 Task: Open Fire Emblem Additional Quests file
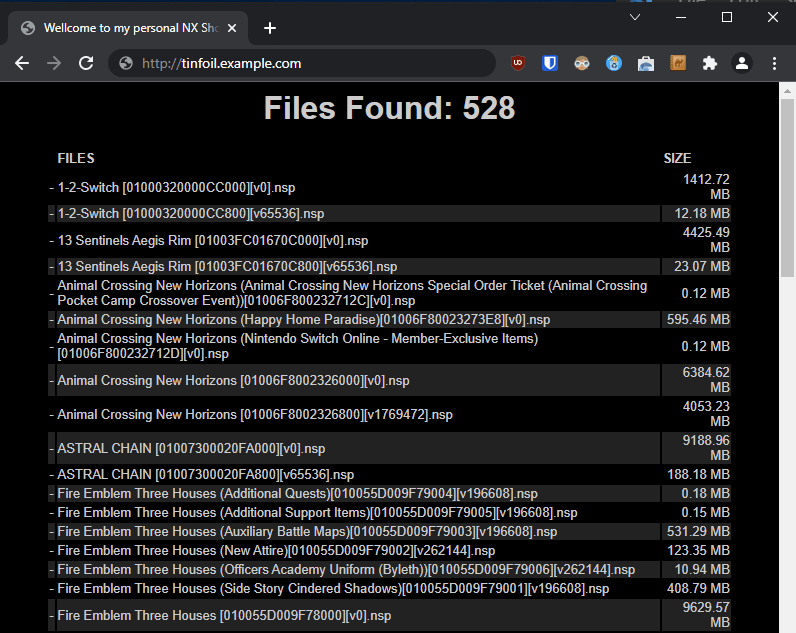(297, 493)
